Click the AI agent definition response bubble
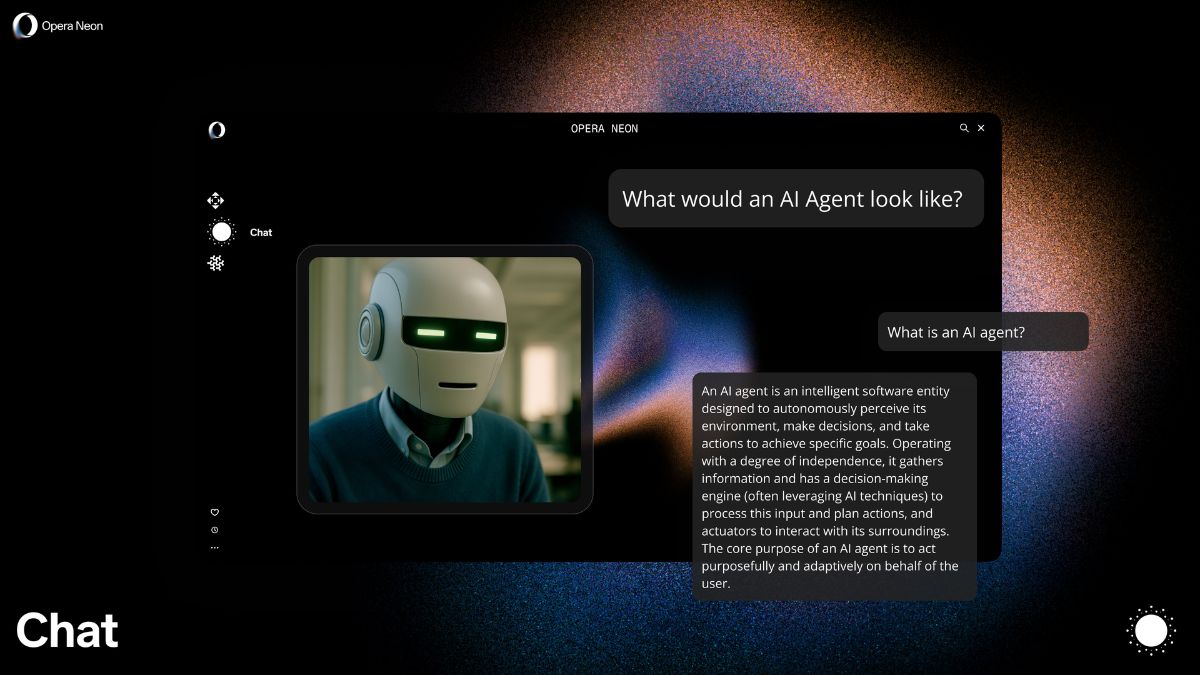Viewport: 1200px width, 675px height. click(x=834, y=486)
